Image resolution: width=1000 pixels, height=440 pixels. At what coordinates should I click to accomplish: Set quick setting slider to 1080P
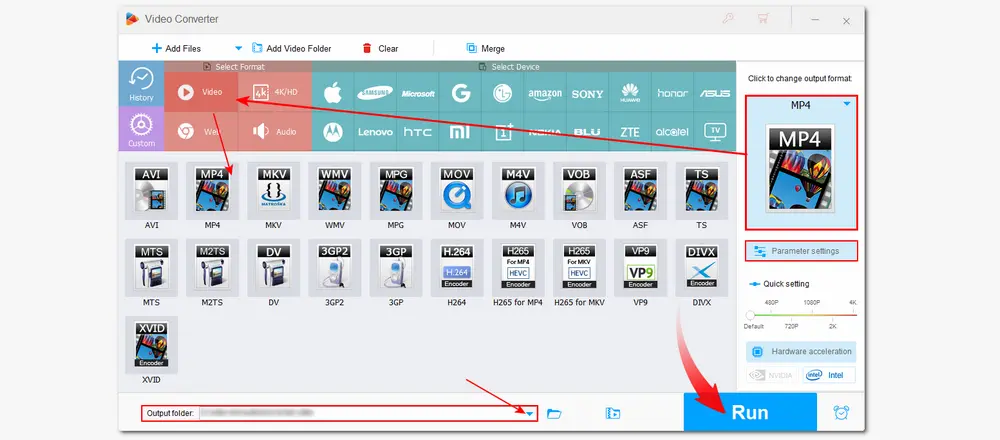(x=811, y=314)
